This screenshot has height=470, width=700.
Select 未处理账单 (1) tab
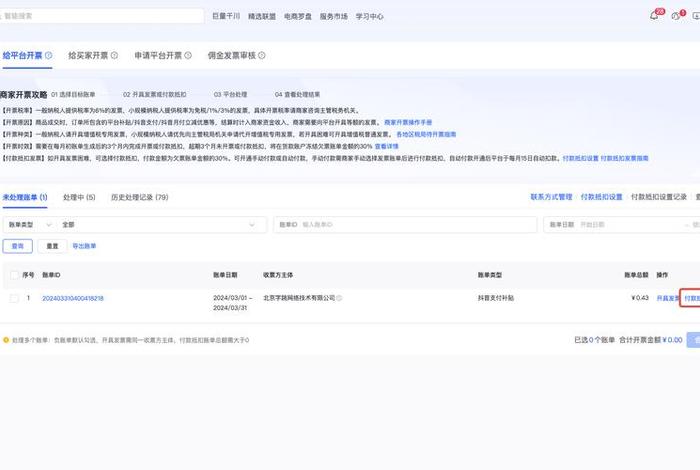pos(25,197)
